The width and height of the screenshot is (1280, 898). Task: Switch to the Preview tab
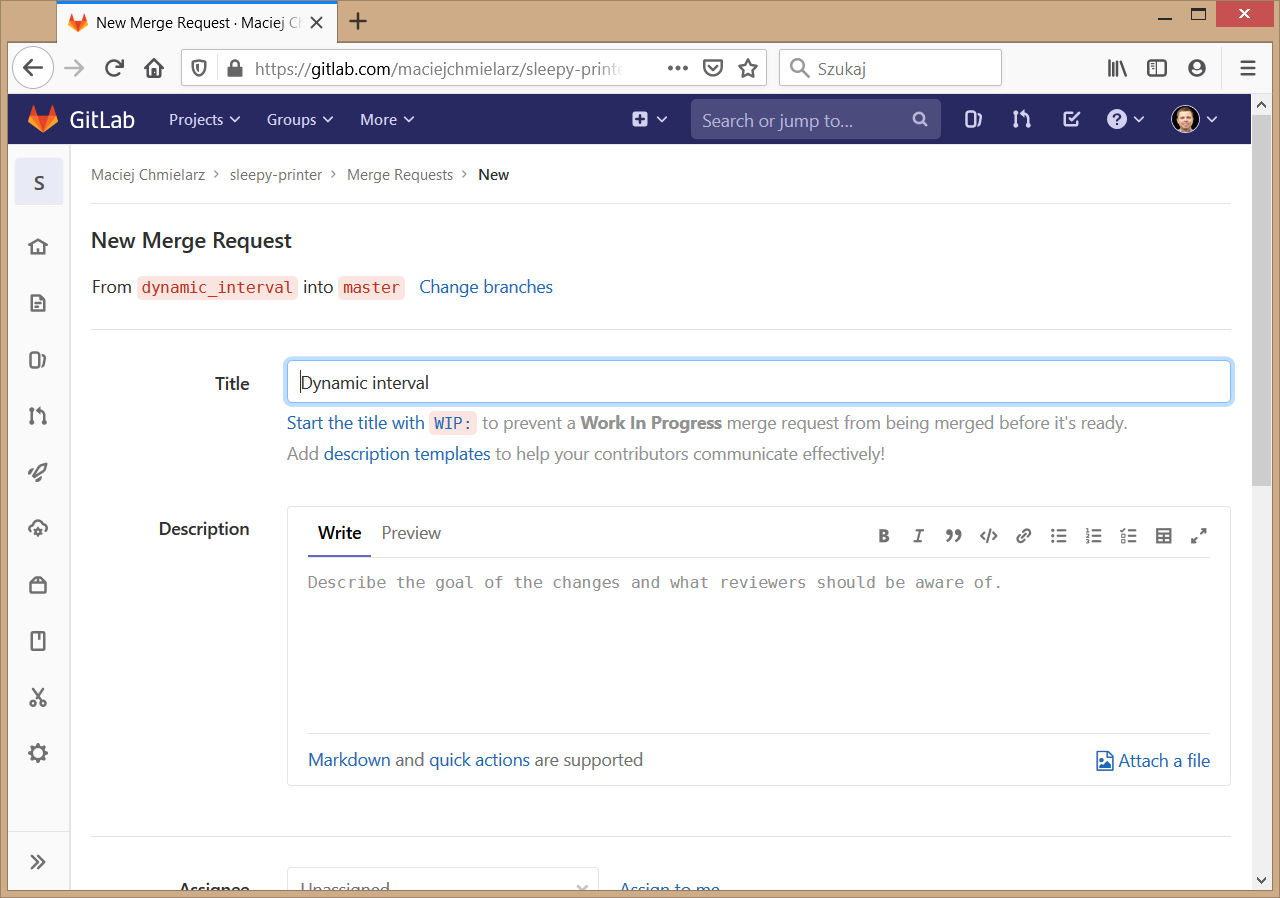point(411,533)
